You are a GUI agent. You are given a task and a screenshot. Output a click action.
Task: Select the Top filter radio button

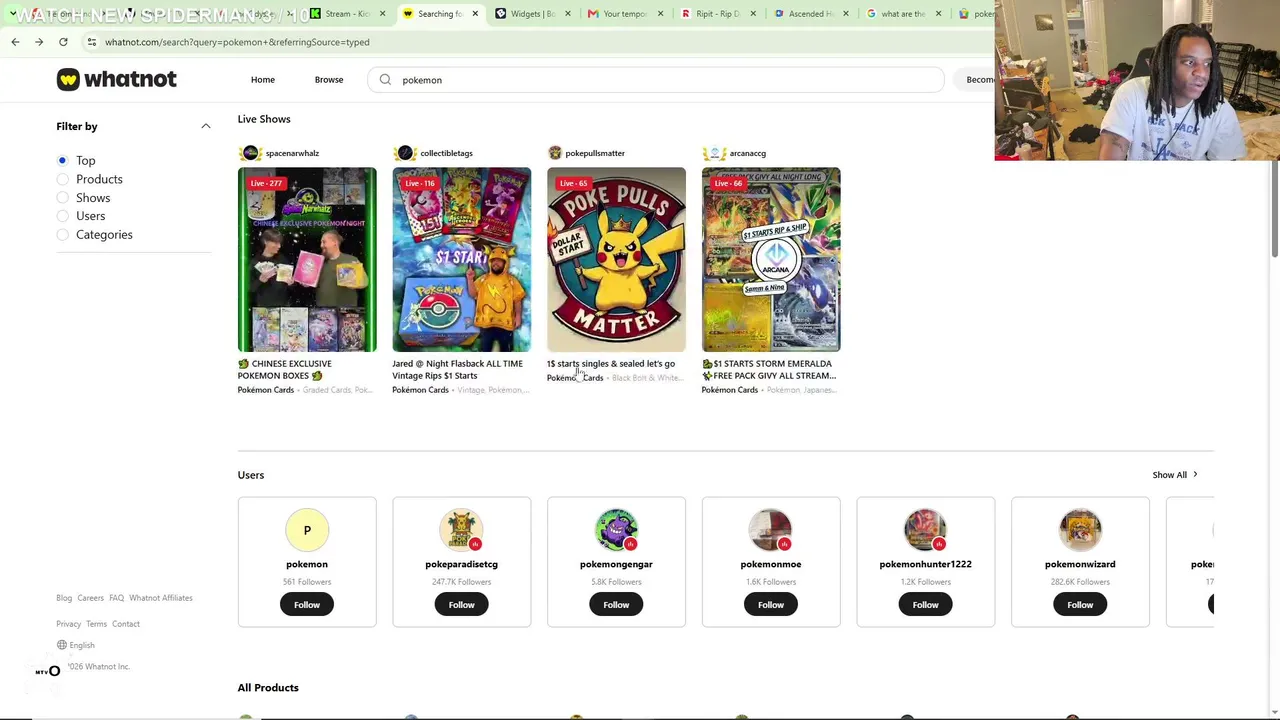[62, 160]
